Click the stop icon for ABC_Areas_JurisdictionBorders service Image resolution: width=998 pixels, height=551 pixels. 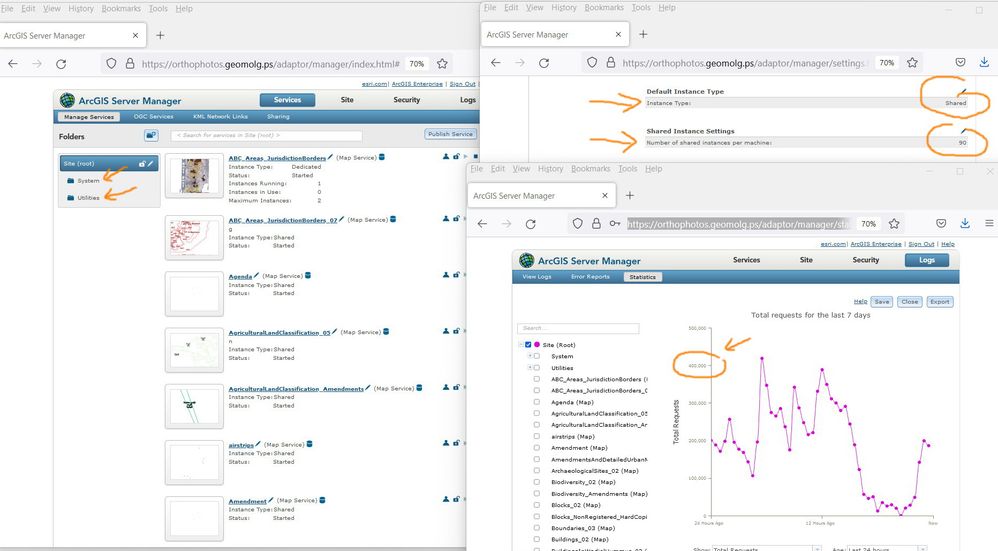point(475,157)
